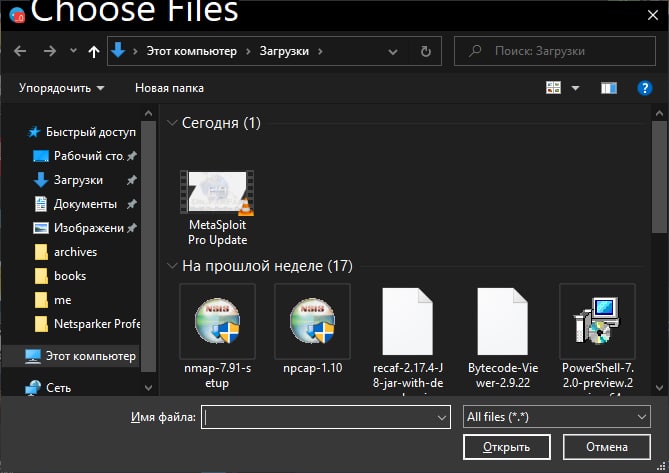Toggle the preview pane icon

(x=609, y=88)
